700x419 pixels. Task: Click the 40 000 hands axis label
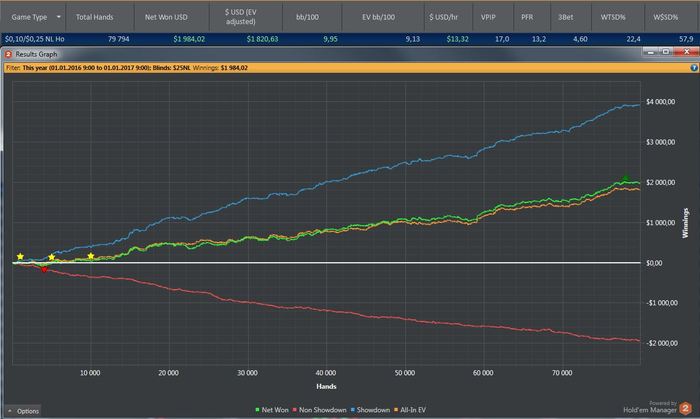(x=326, y=373)
